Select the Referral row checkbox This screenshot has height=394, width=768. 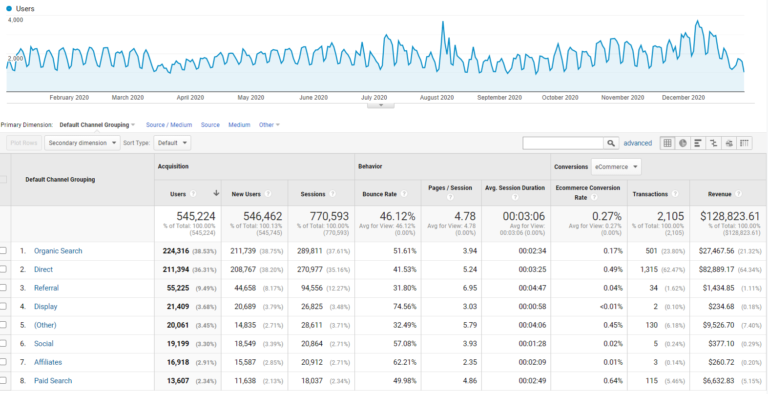tap(3, 288)
